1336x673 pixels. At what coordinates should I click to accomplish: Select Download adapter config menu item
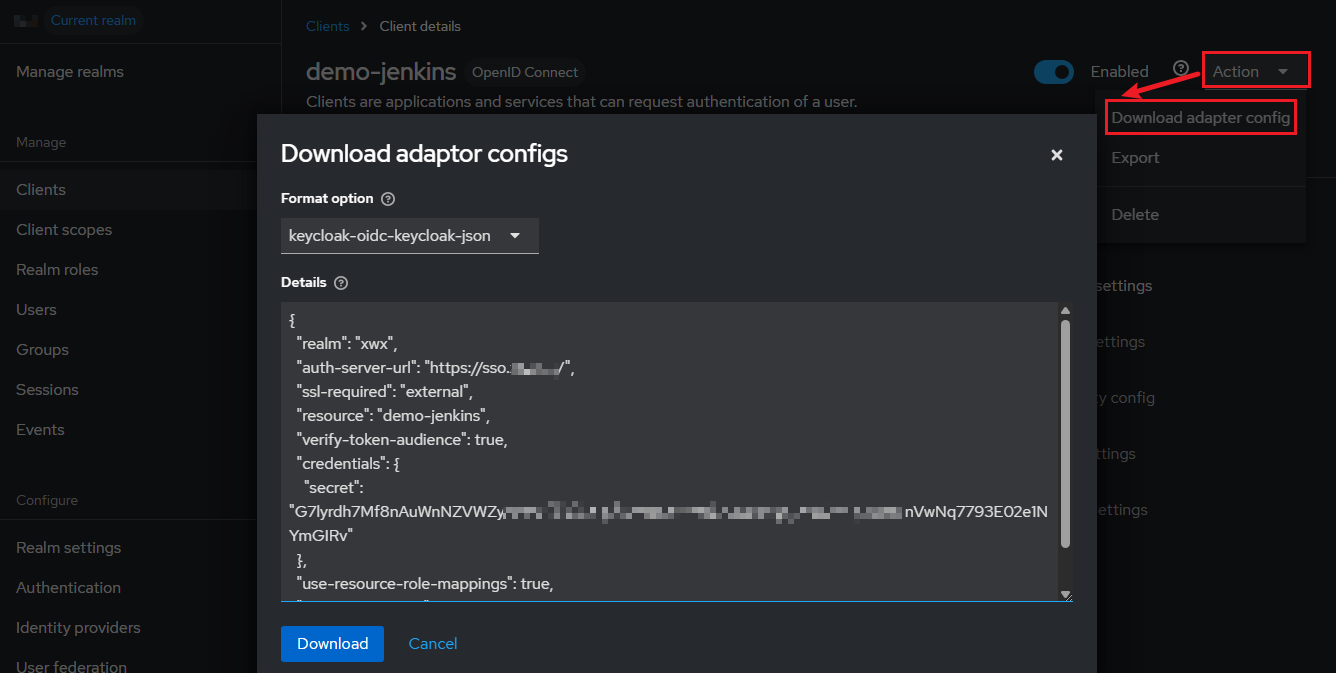[x=1200, y=118]
